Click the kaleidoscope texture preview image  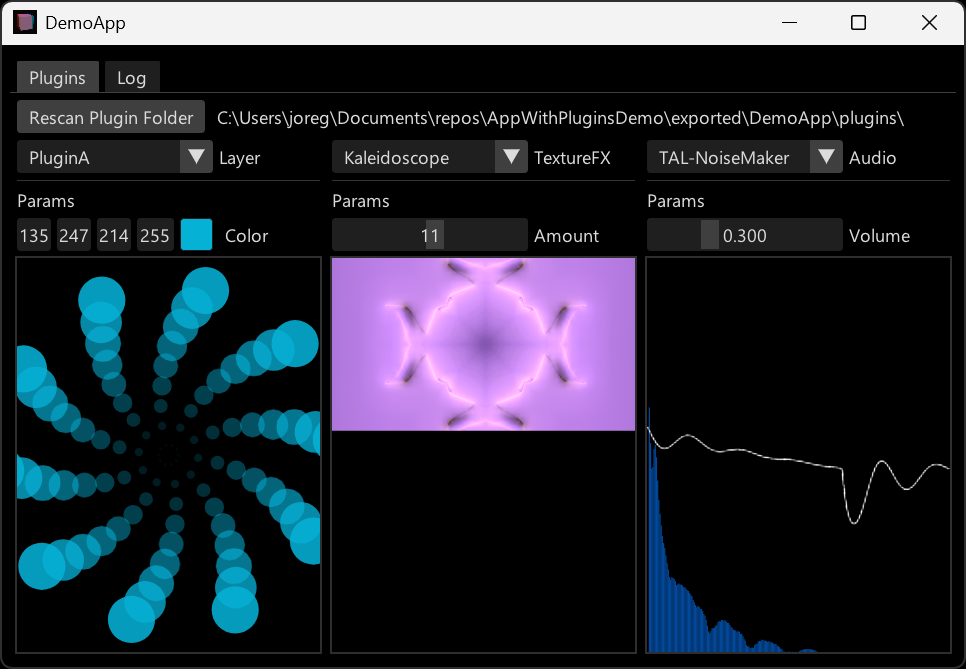point(483,344)
